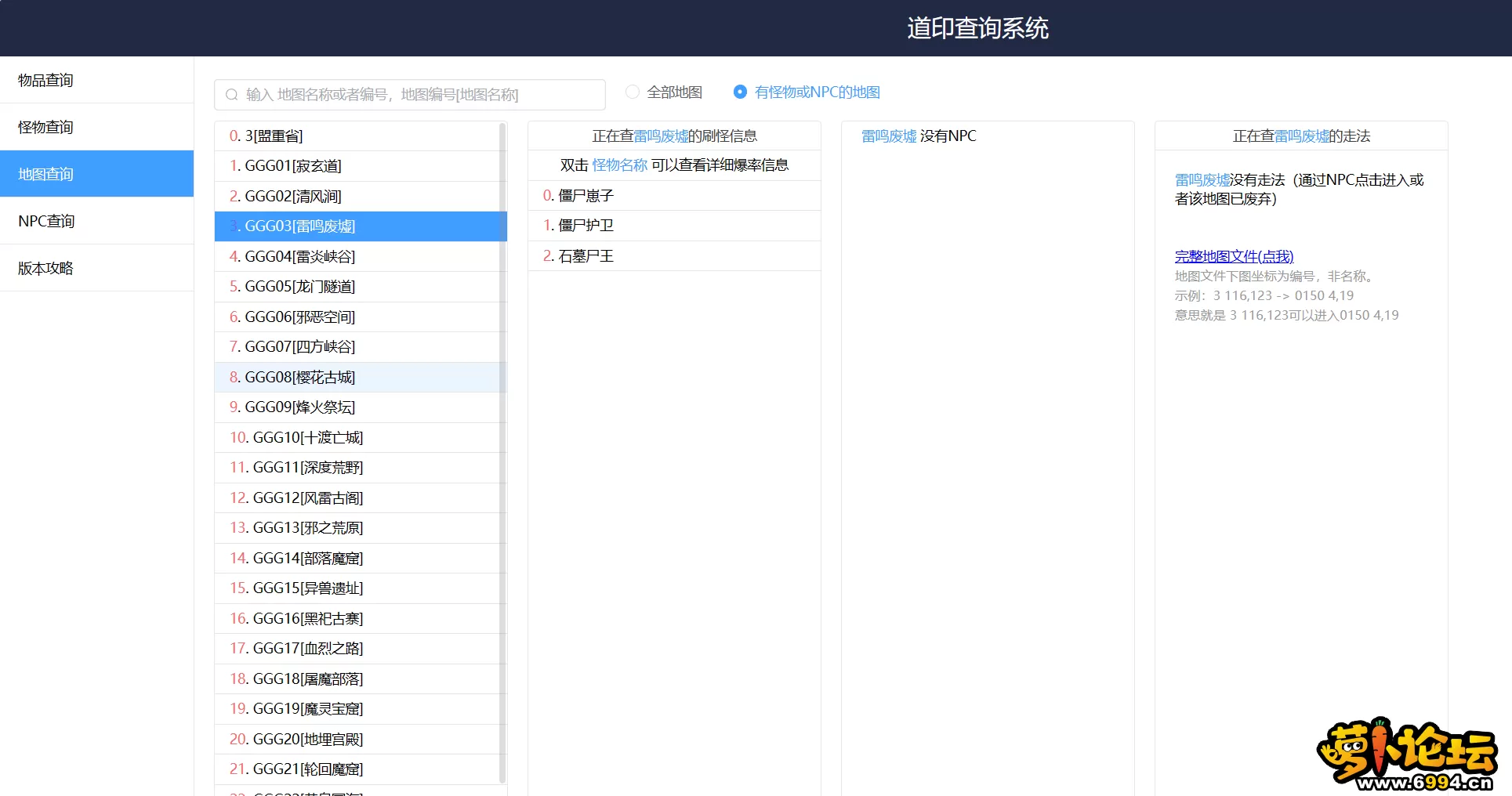The width and height of the screenshot is (1512, 796).
Task: Select map GGG07[四方峡谷]
Action: coord(361,347)
